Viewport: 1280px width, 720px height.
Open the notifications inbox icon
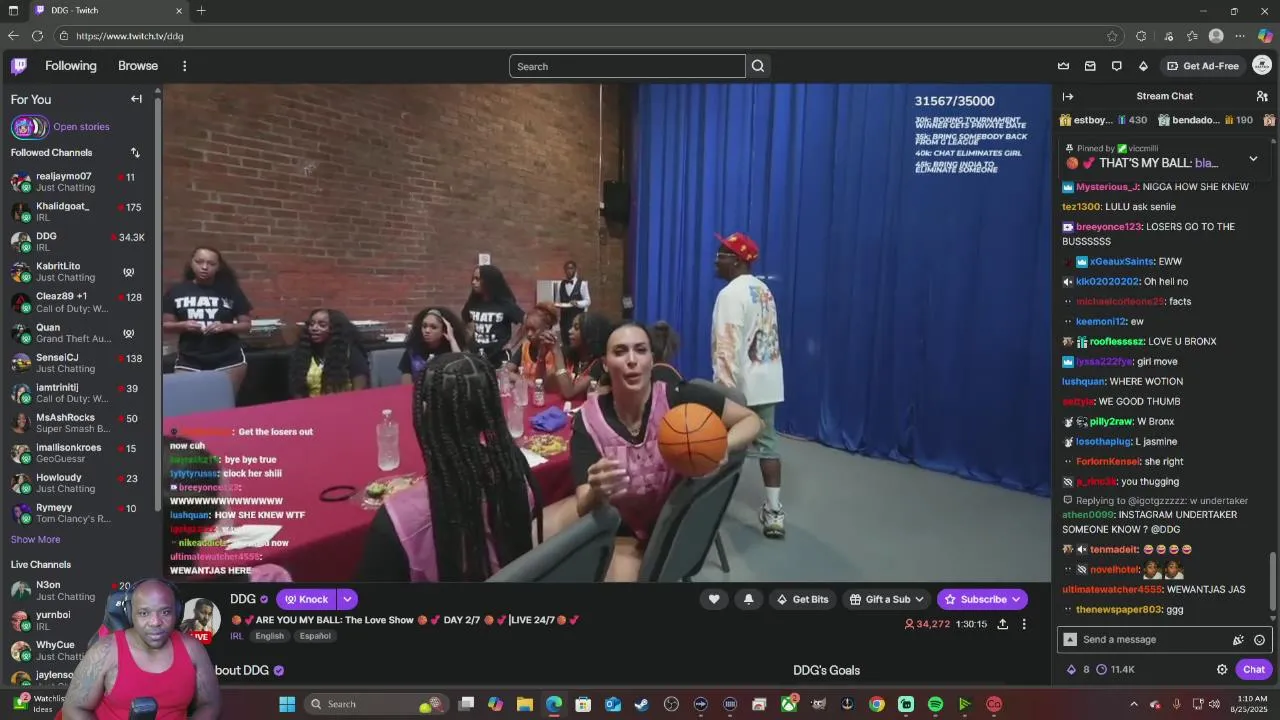tap(1089, 66)
